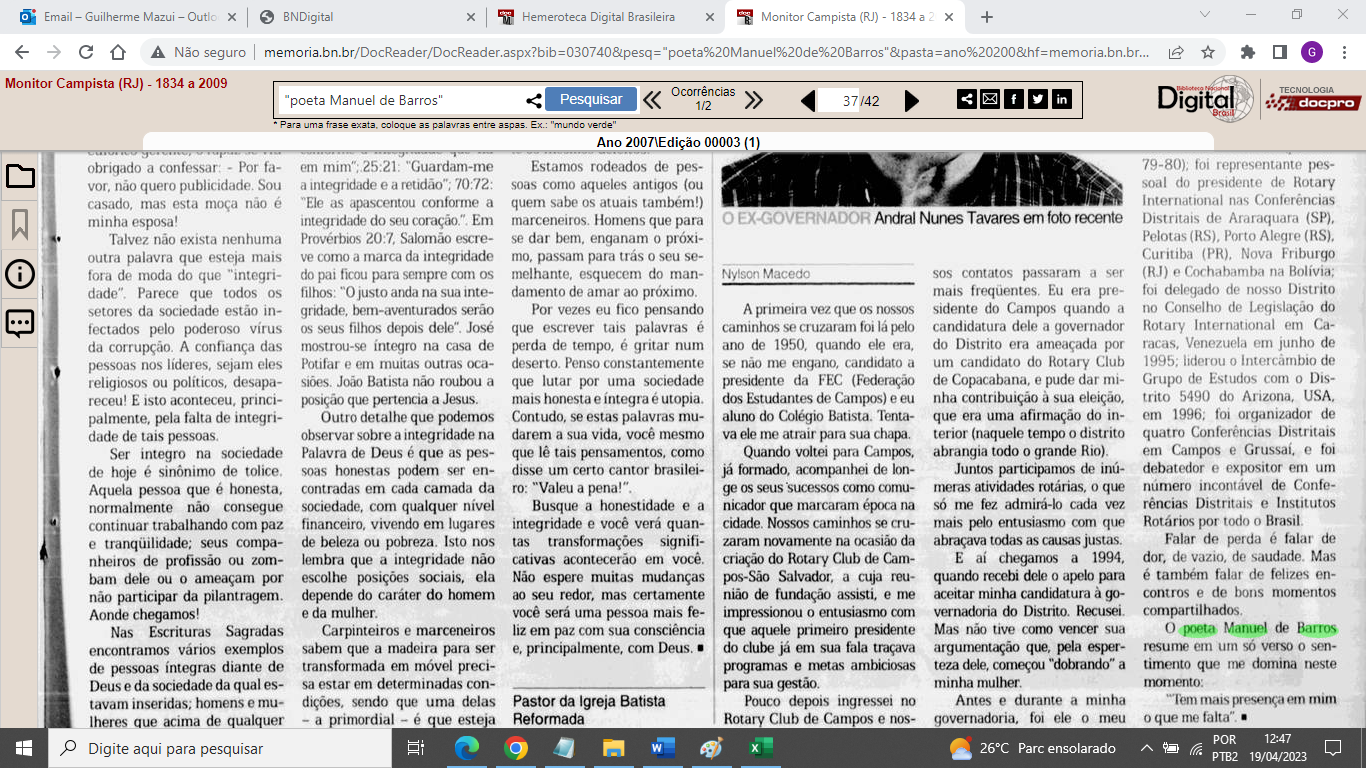Open Task View on the taskbar

[416, 747]
